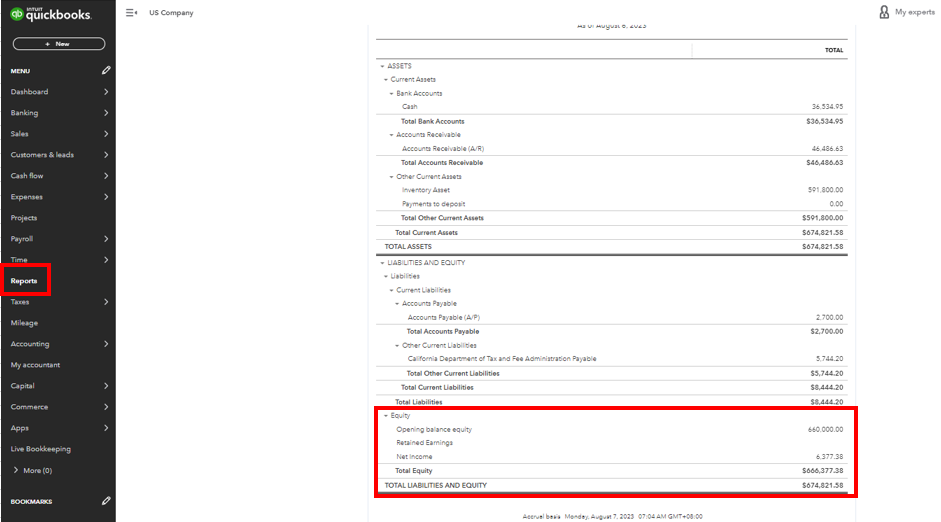Expand the Accounting submenu arrow
Screen dimensions: 941x522
[106, 344]
